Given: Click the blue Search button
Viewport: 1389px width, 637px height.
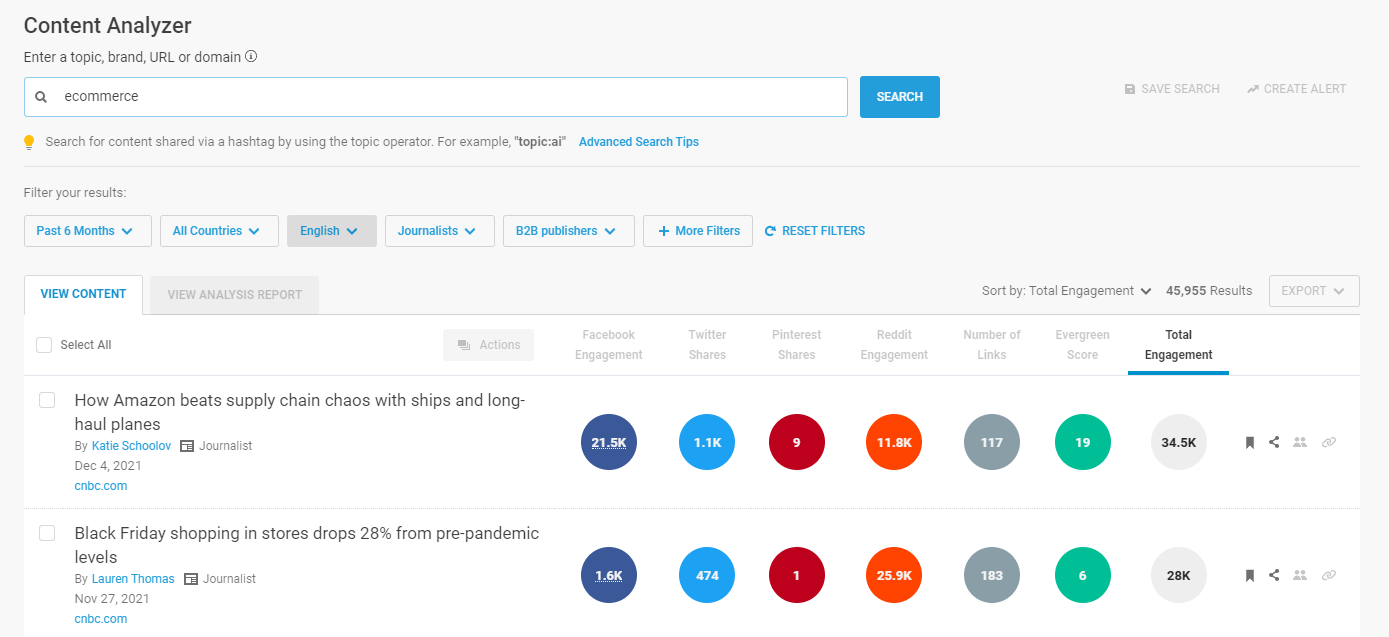Looking at the screenshot, I should coord(900,97).
